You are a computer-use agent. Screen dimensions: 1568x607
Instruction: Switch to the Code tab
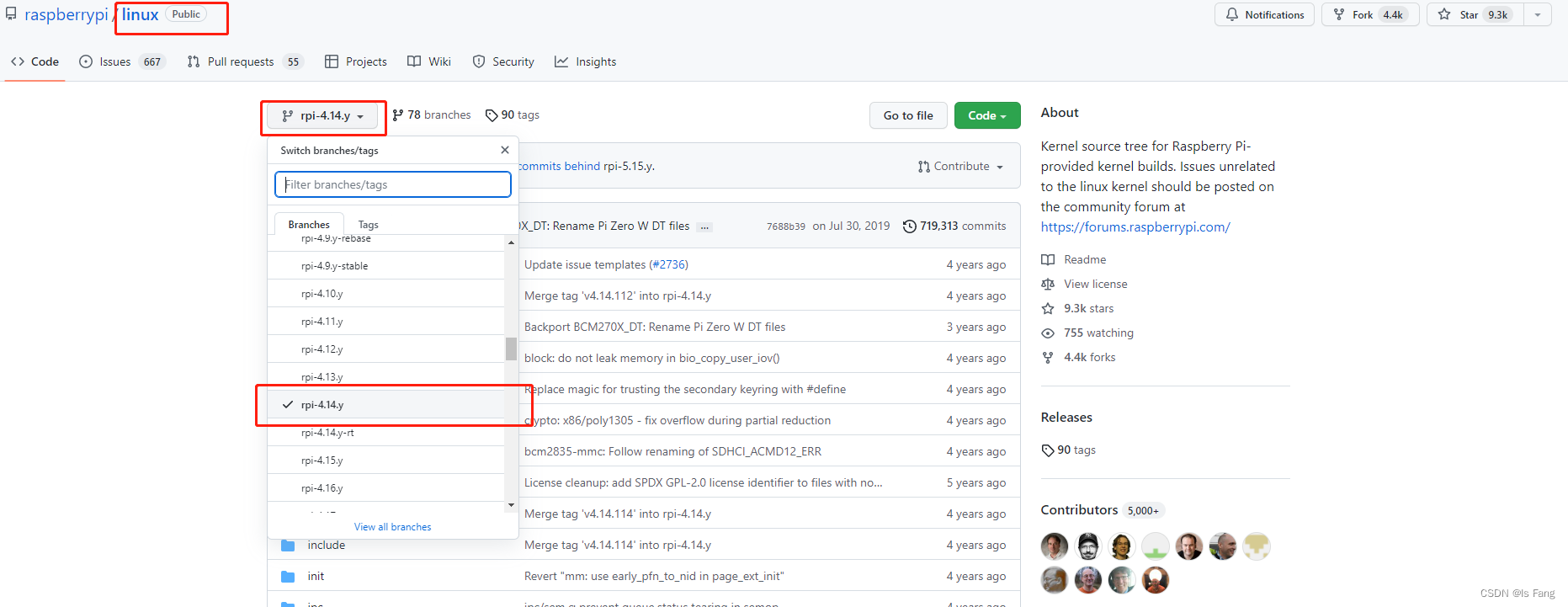coord(35,61)
